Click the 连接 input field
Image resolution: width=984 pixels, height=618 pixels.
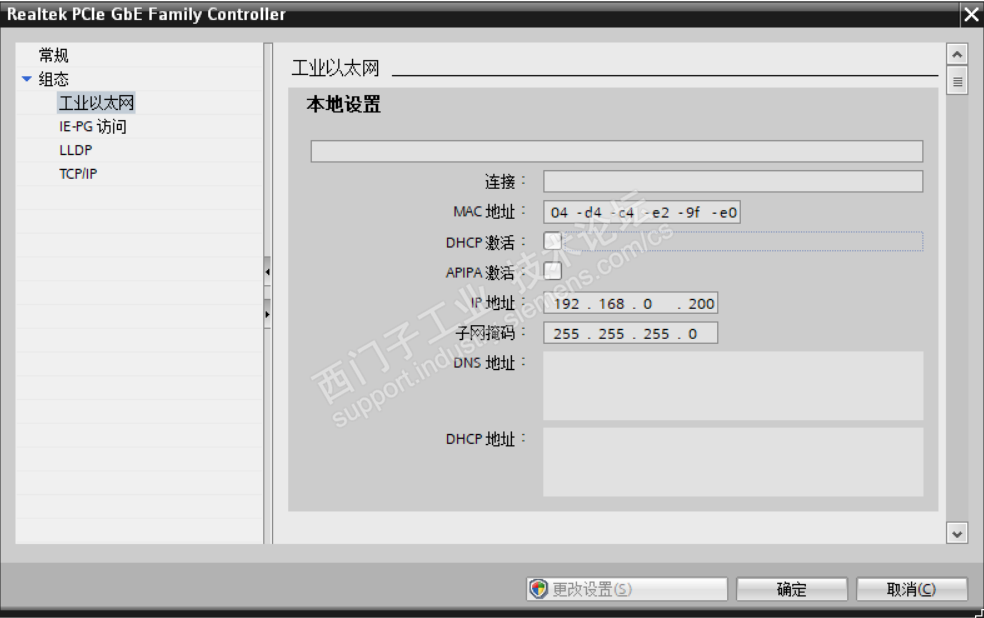point(733,181)
